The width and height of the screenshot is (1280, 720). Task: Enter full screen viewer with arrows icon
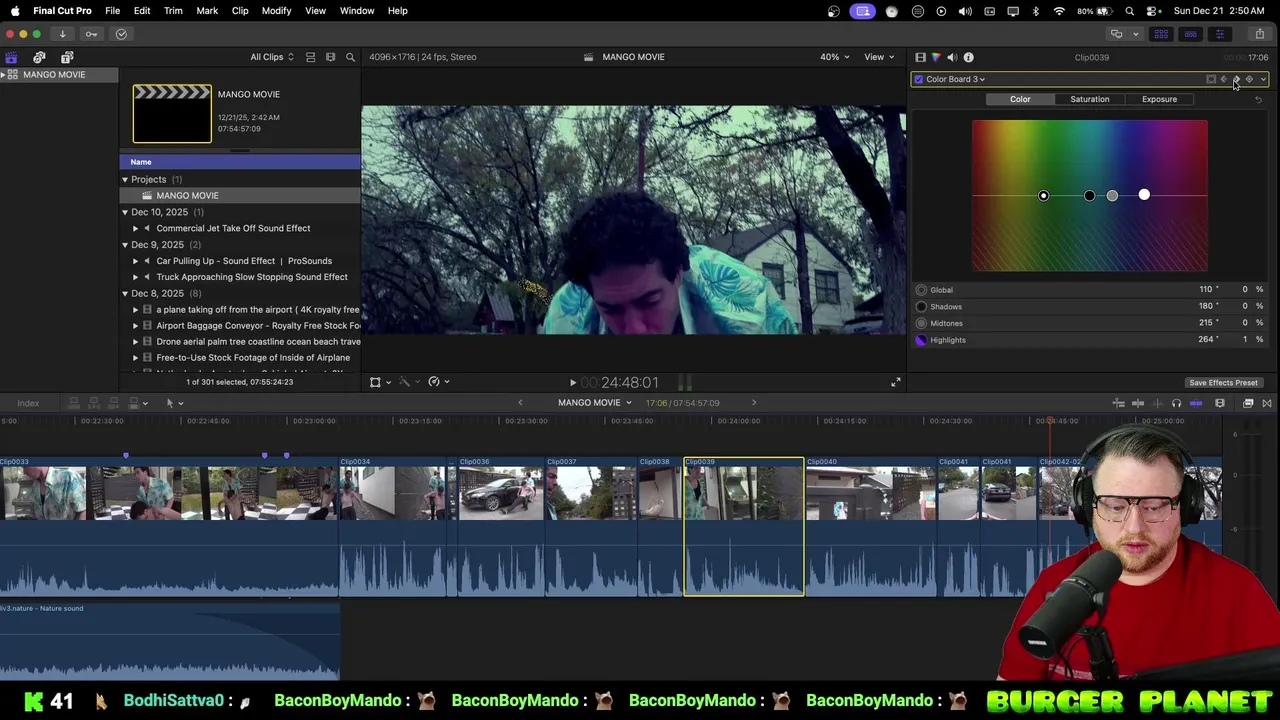click(x=896, y=382)
